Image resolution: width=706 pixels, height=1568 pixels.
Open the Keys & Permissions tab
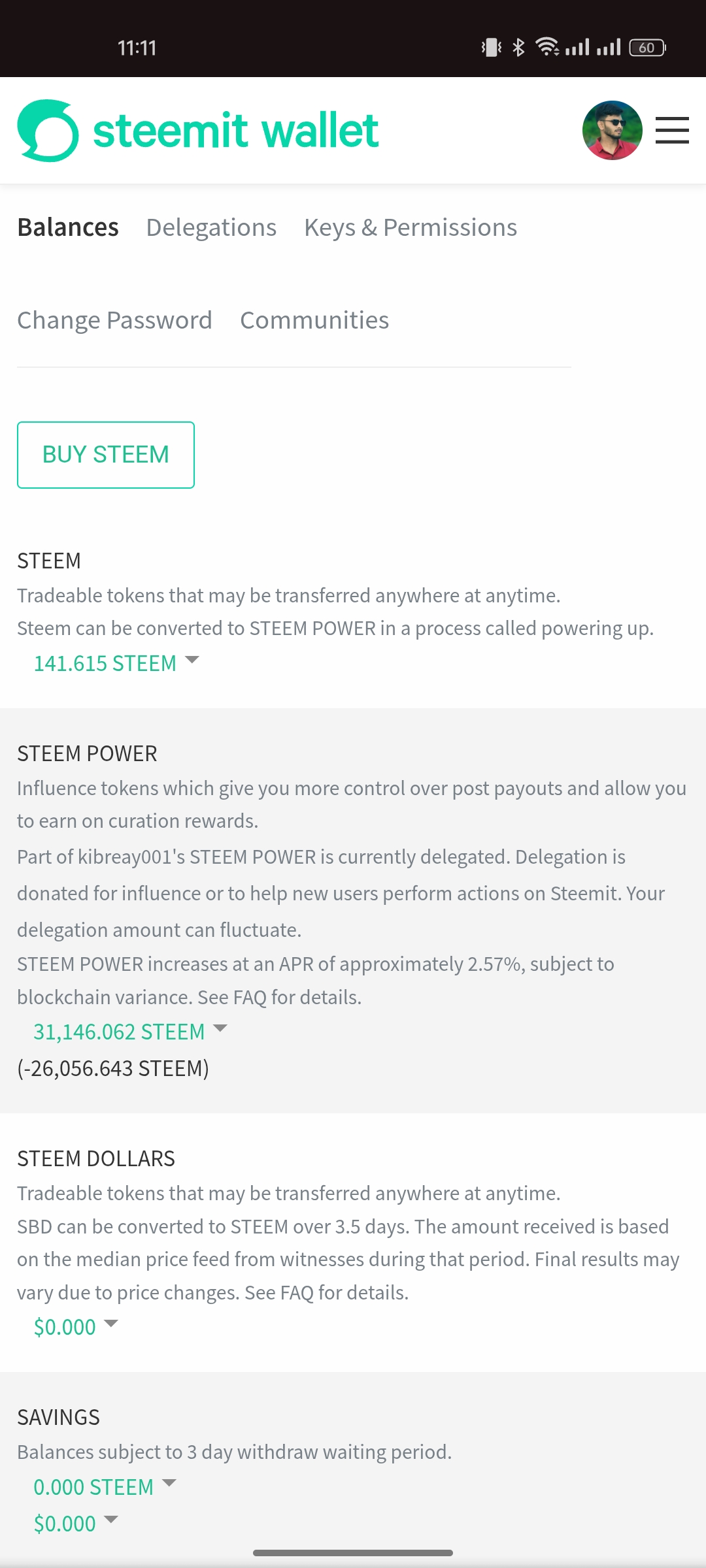point(411,227)
